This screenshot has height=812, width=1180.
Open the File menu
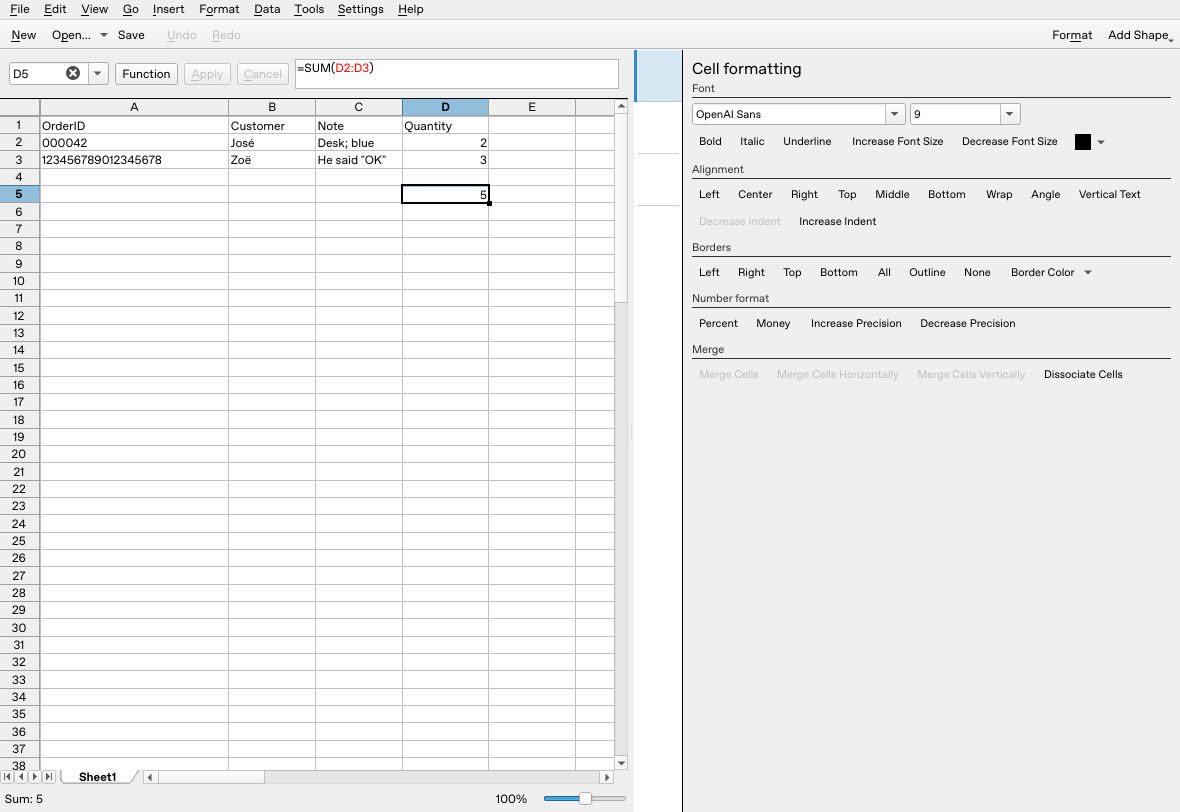tap(20, 9)
